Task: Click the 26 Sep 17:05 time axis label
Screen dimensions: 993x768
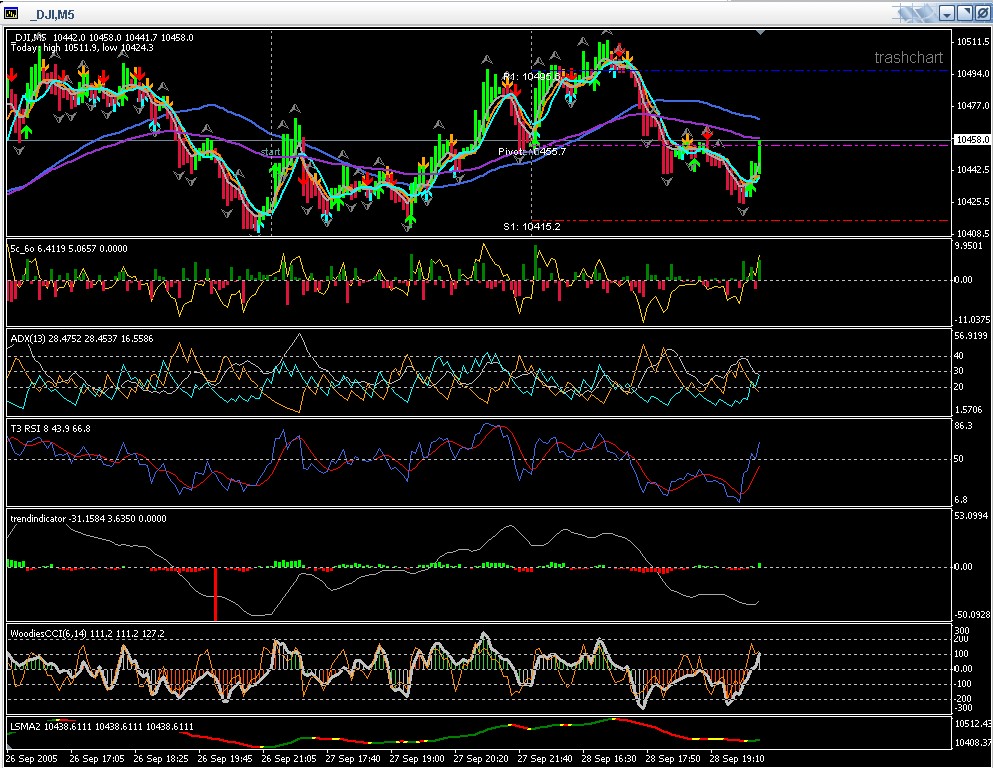Action: coord(97,759)
